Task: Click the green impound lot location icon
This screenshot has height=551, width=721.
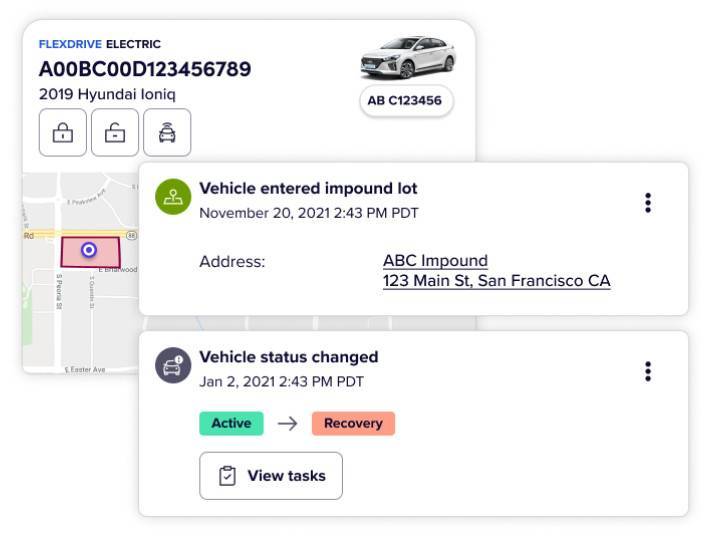Action: tap(173, 197)
